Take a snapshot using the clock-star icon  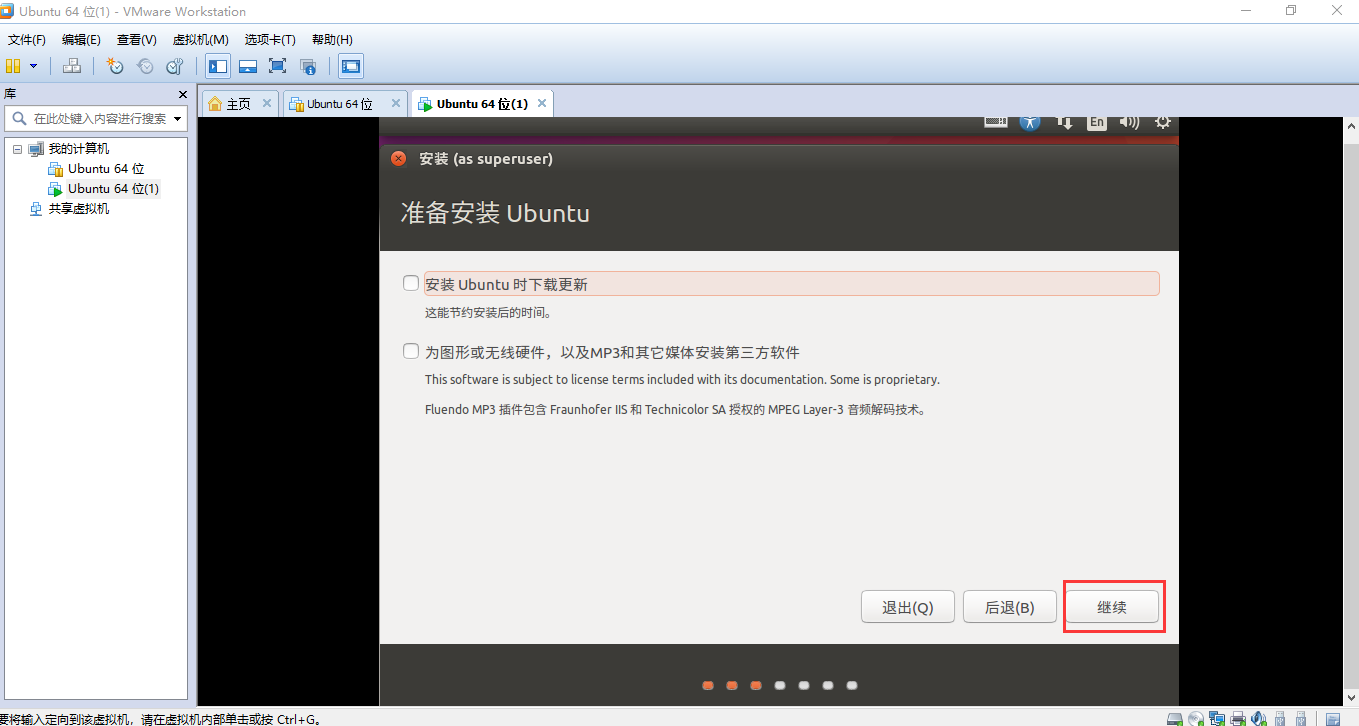pos(115,66)
